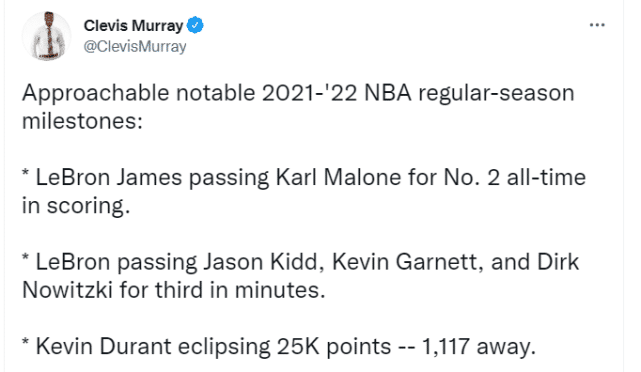Open Clevis Murray's profile avatar picture
The height and width of the screenshot is (372, 641).
tap(46, 36)
